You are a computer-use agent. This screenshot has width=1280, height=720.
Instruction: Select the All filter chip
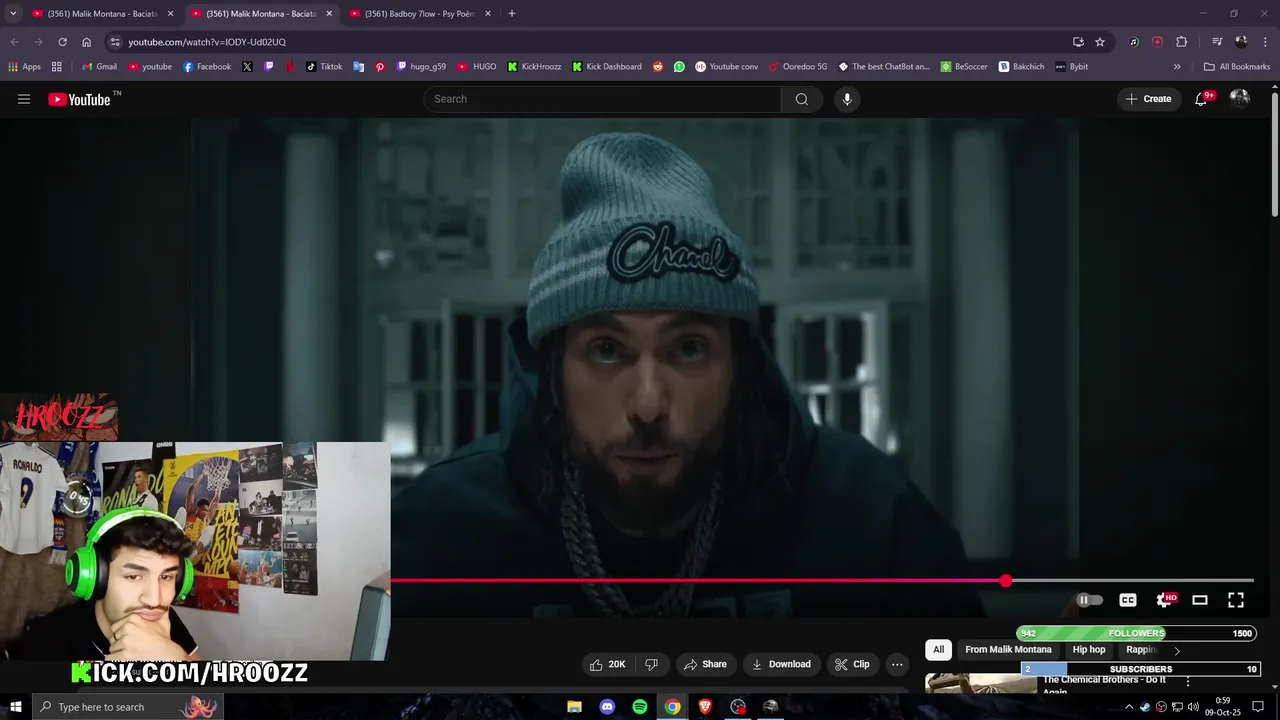[938, 650]
